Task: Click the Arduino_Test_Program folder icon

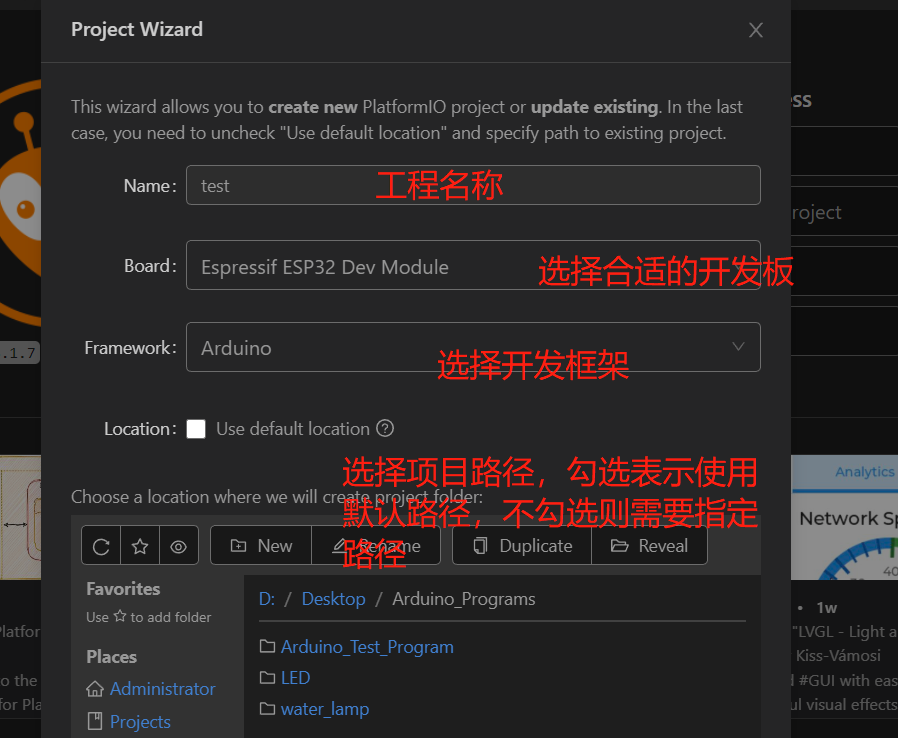Action: (267, 646)
